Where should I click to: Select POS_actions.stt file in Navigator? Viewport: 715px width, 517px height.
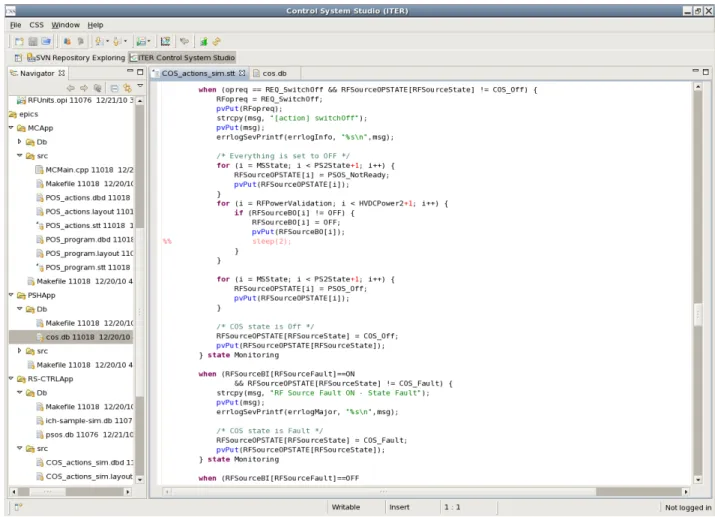pos(84,225)
